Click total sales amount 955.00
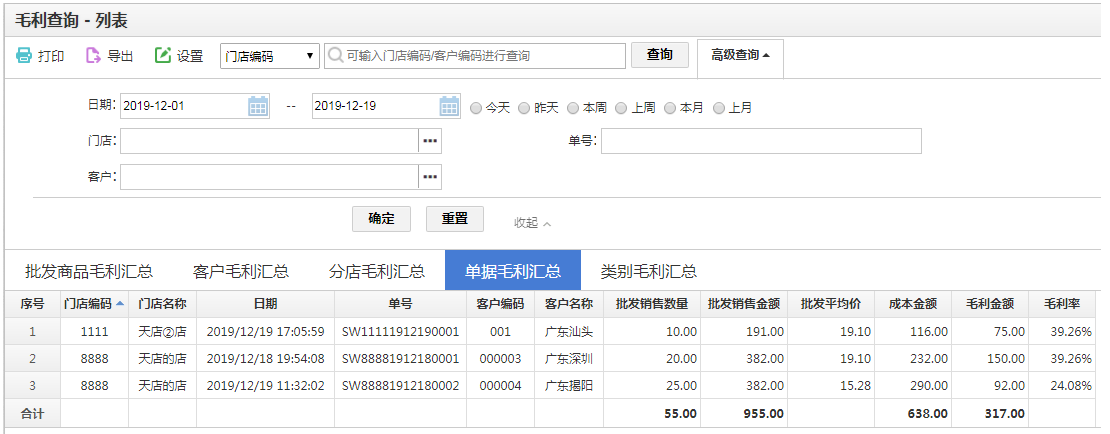Image resolution: width=1110 pixels, height=434 pixels. click(x=762, y=413)
